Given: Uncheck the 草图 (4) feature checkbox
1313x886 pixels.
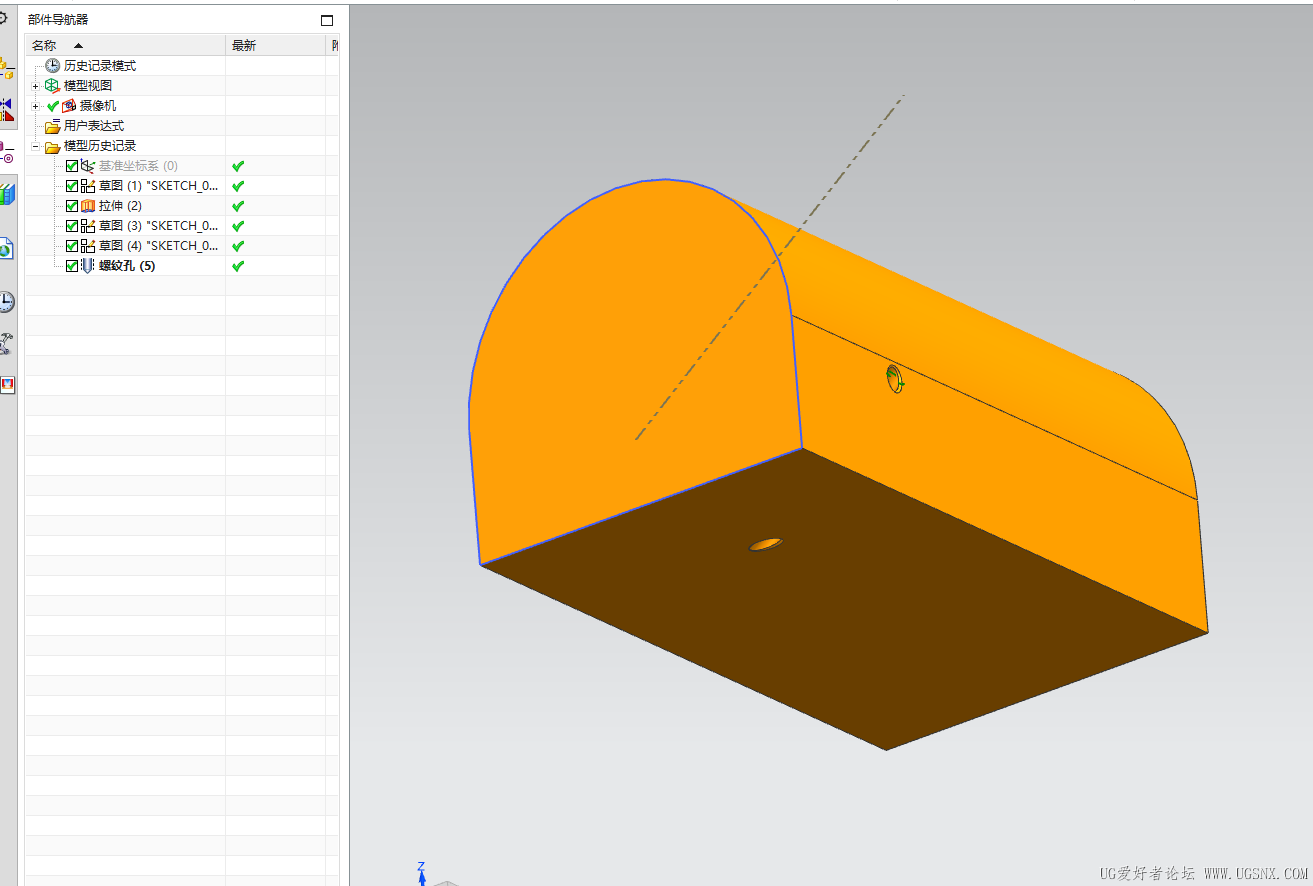Looking at the screenshot, I should 72,246.
